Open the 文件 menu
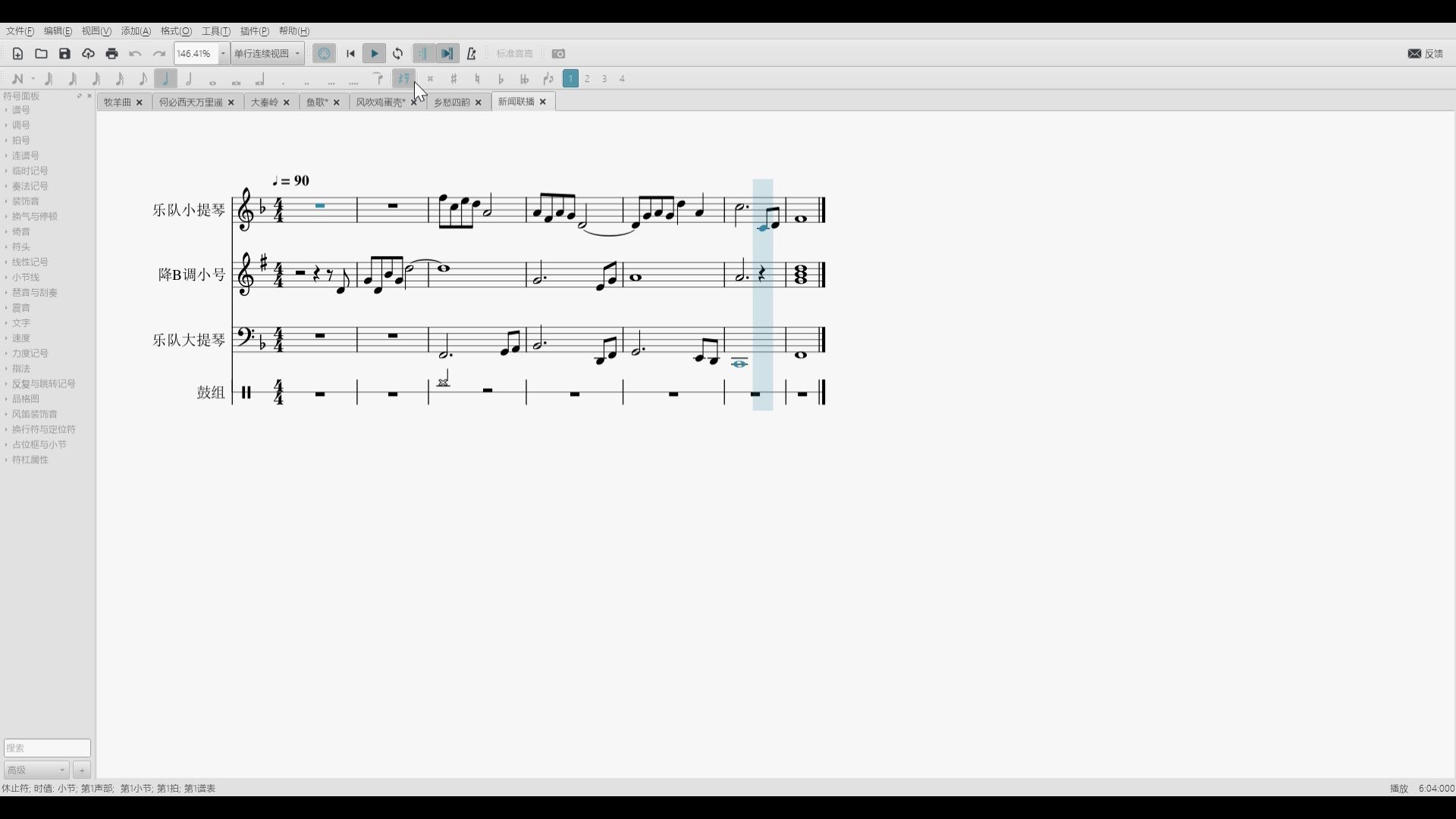This screenshot has height=819, width=1456. coord(20,31)
